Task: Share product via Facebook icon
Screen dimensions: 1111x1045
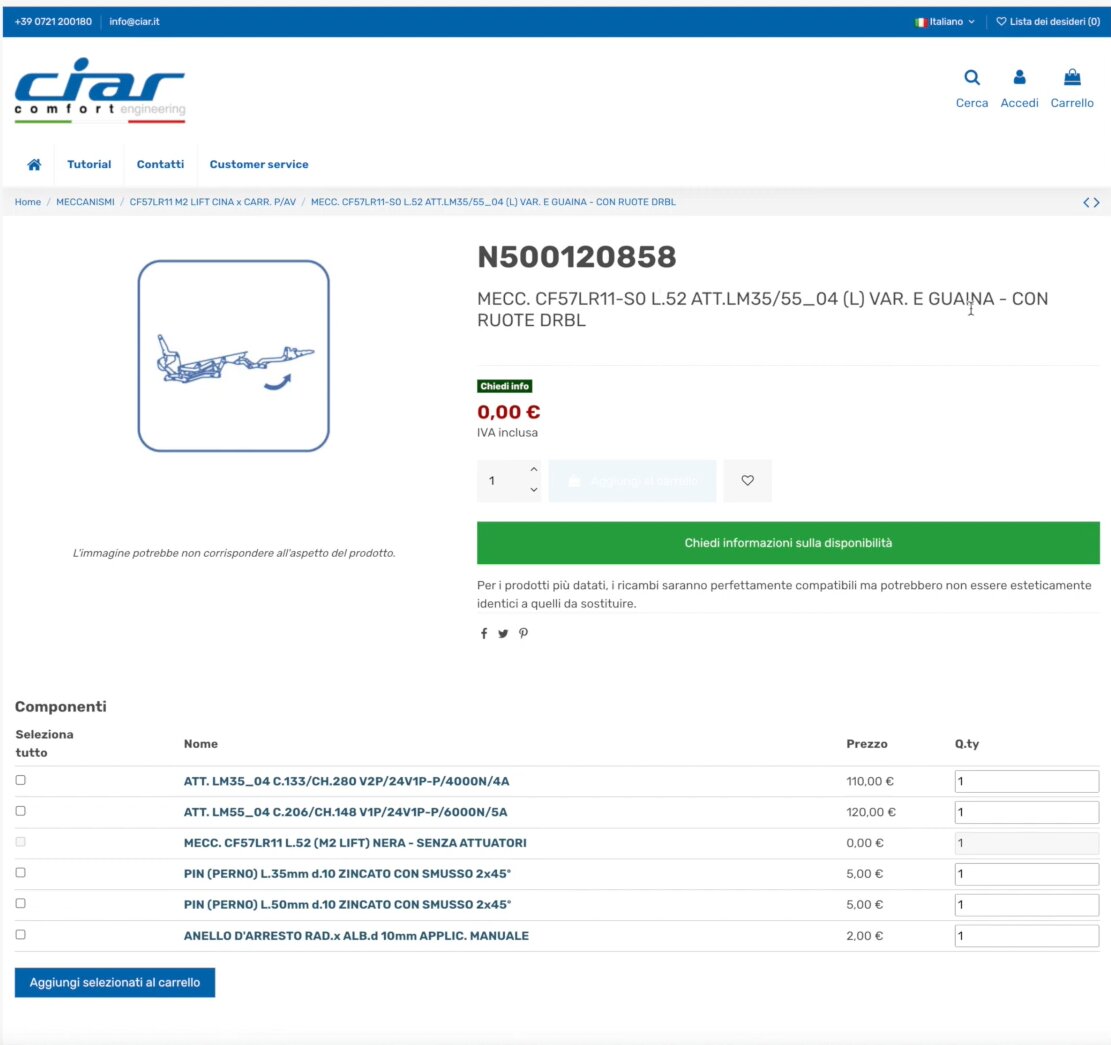Action: (x=484, y=634)
